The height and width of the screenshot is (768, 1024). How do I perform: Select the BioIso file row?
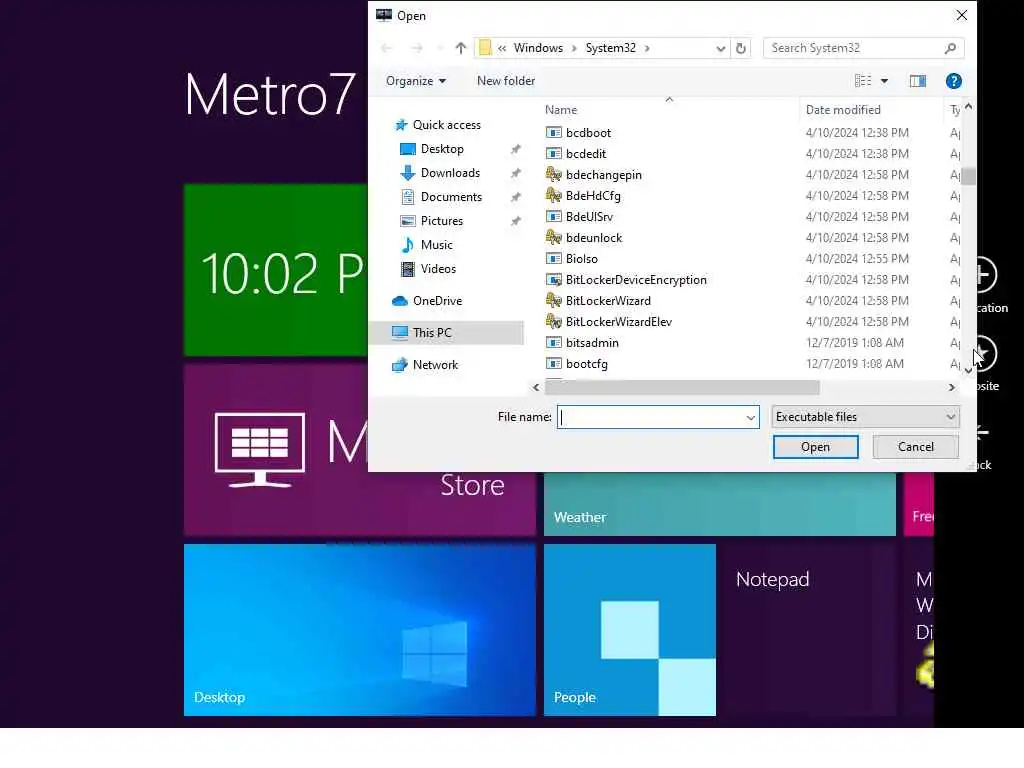click(751, 259)
